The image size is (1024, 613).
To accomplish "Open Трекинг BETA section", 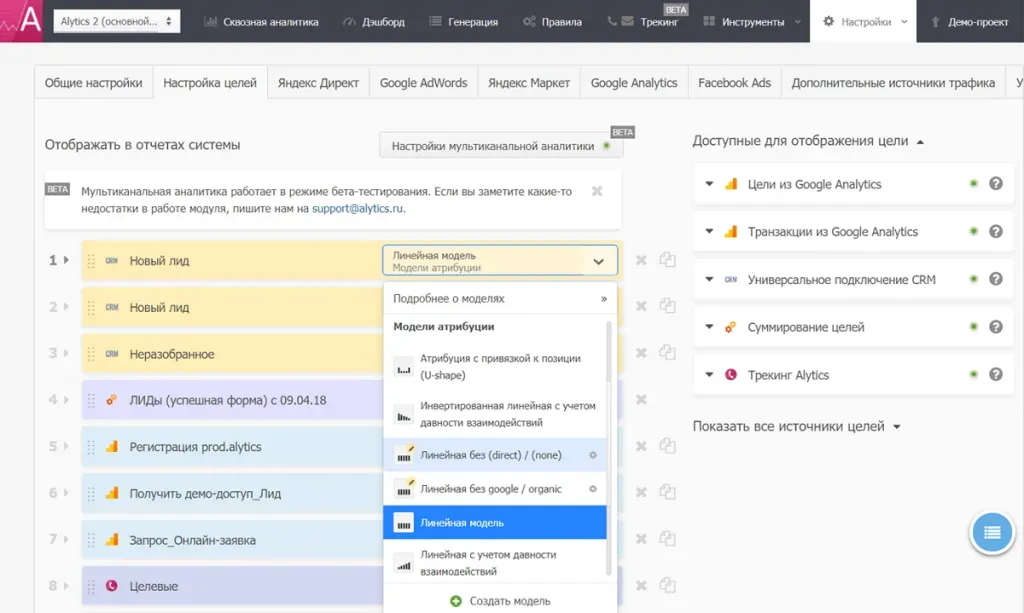I will [643, 22].
